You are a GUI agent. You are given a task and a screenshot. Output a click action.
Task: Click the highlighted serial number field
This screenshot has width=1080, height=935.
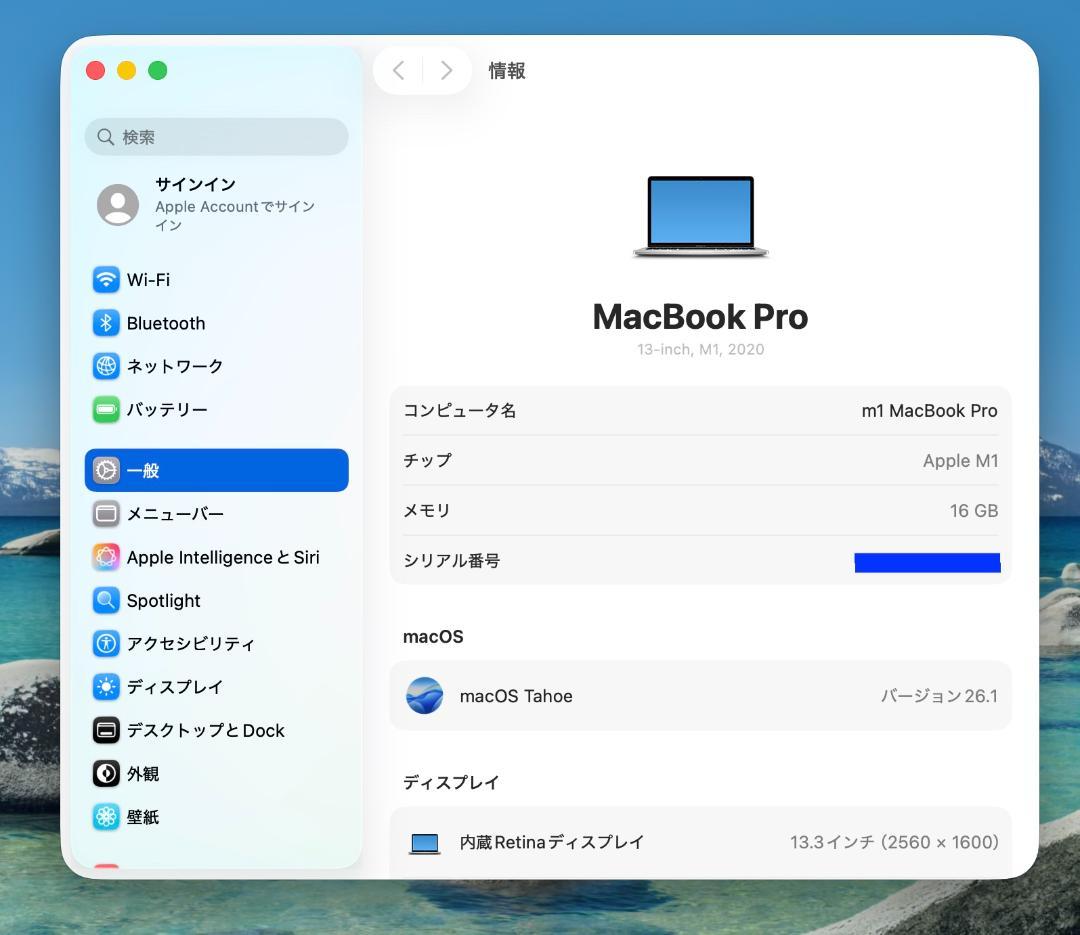[926, 561]
